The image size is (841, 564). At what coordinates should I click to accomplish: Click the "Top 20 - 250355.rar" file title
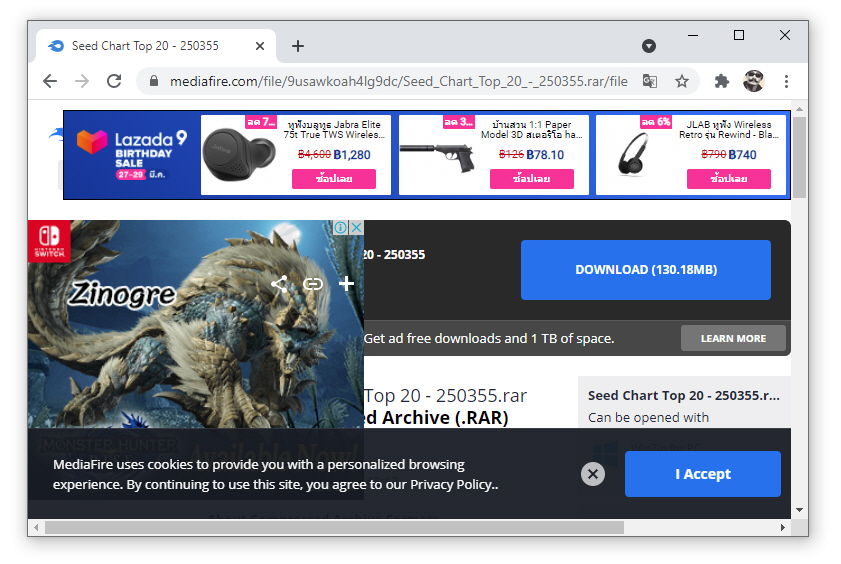click(446, 396)
